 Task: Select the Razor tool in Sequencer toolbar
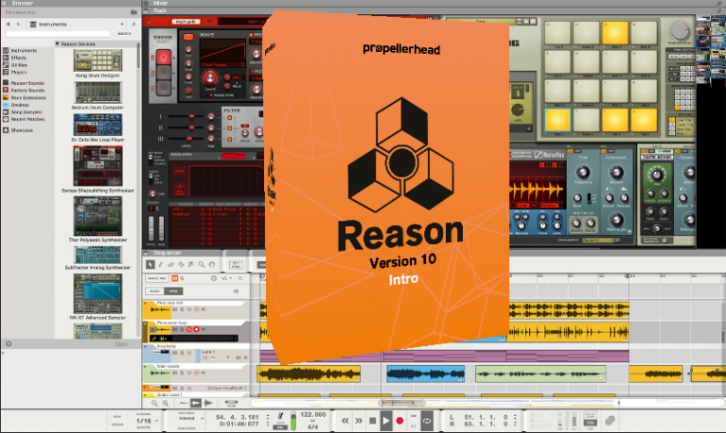pyautogui.click(x=181, y=264)
